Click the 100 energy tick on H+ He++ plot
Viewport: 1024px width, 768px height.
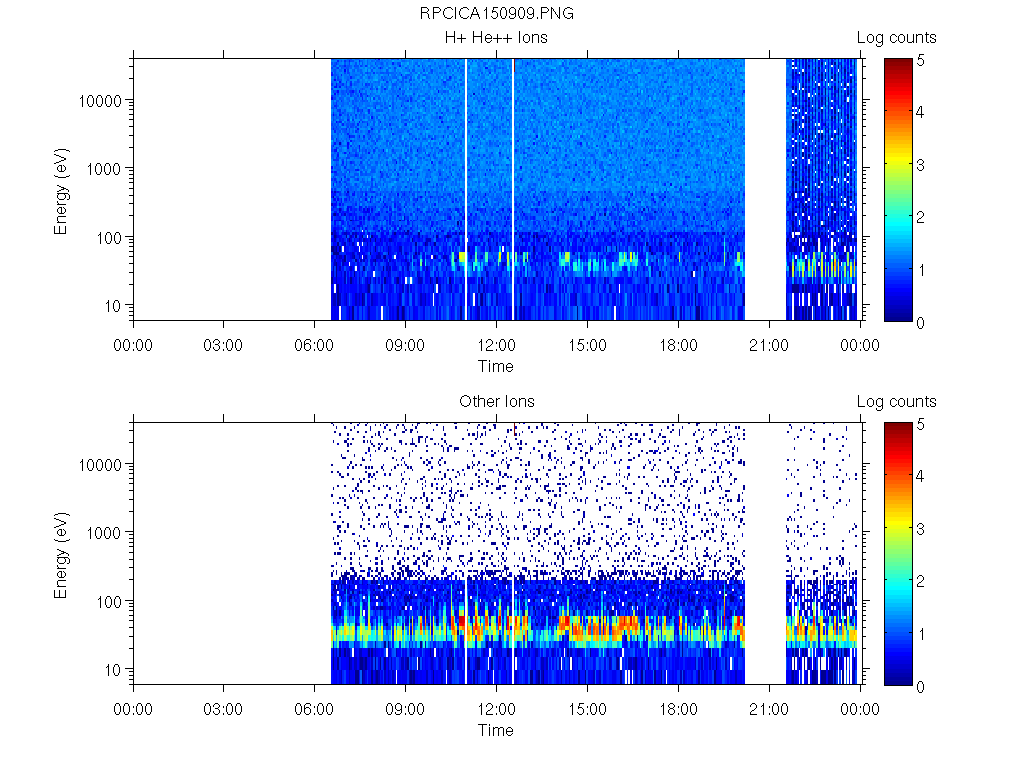pos(109,238)
